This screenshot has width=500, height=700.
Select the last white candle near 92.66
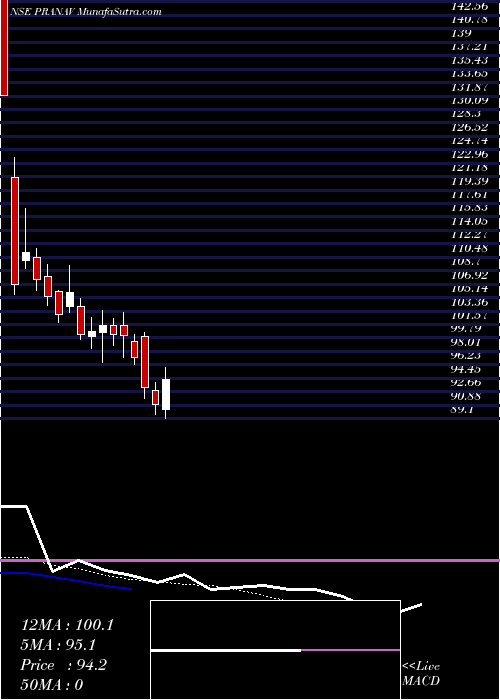pyautogui.click(x=166, y=394)
